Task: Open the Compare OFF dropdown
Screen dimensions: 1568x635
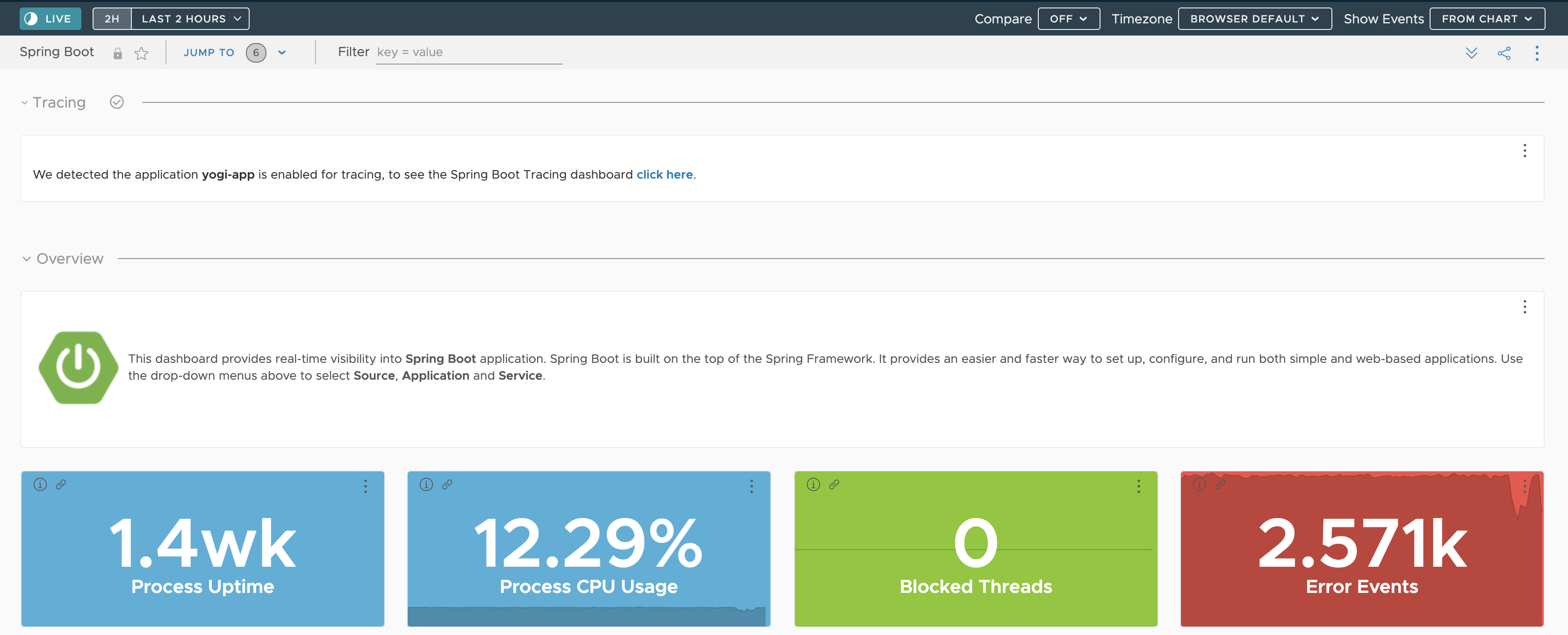Action: [x=1068, y=19]
